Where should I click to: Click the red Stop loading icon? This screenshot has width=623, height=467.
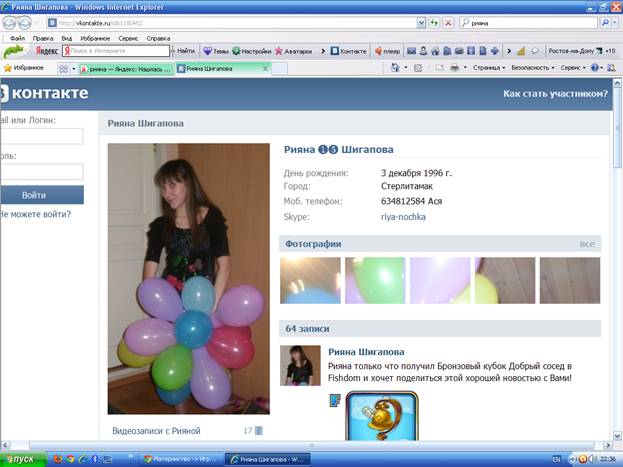448,23
